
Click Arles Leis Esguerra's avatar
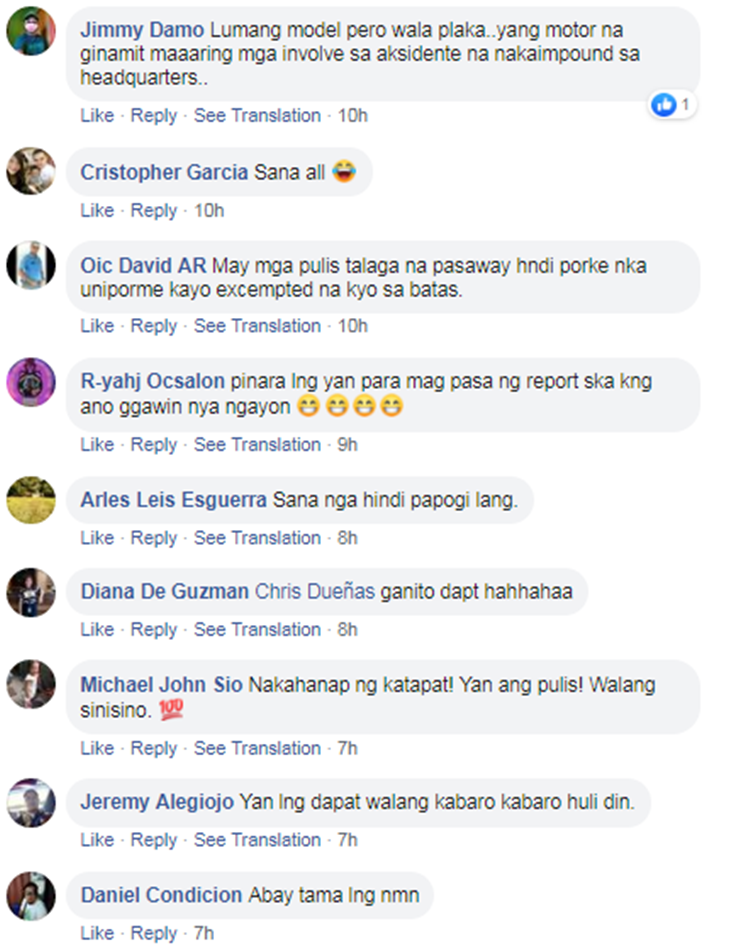pyautogui.click(x=31, y=500)
